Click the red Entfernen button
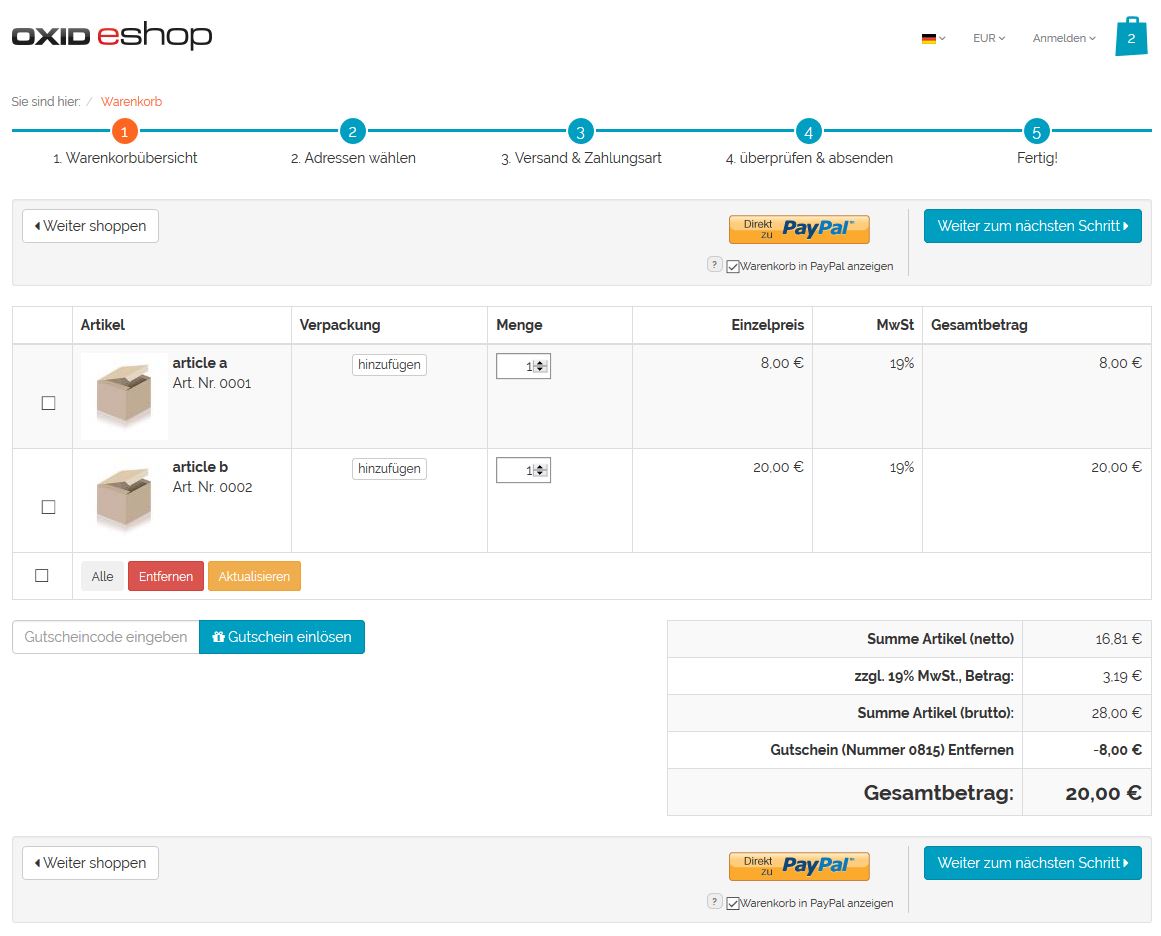Image resolution: width=1161 pixels, height=936 pixels. 166,576
